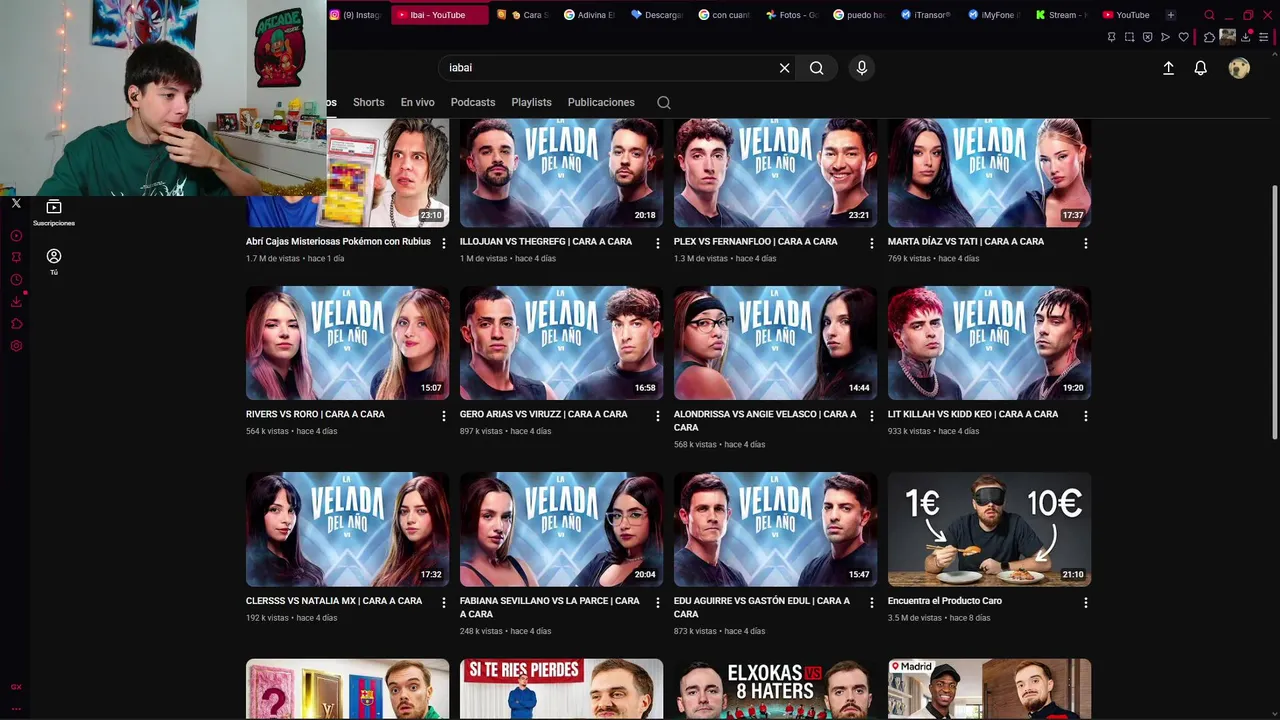Open options menu for EDU AGUIRRE VS GASTÓN EDUL video
This screenshot has height=720, width=1280.
point(871,603)
